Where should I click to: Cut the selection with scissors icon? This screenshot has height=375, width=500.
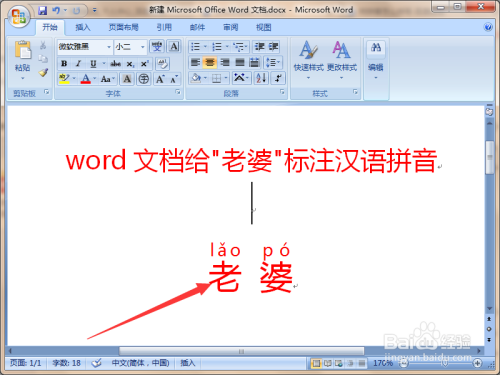click(x=43, y=45)
